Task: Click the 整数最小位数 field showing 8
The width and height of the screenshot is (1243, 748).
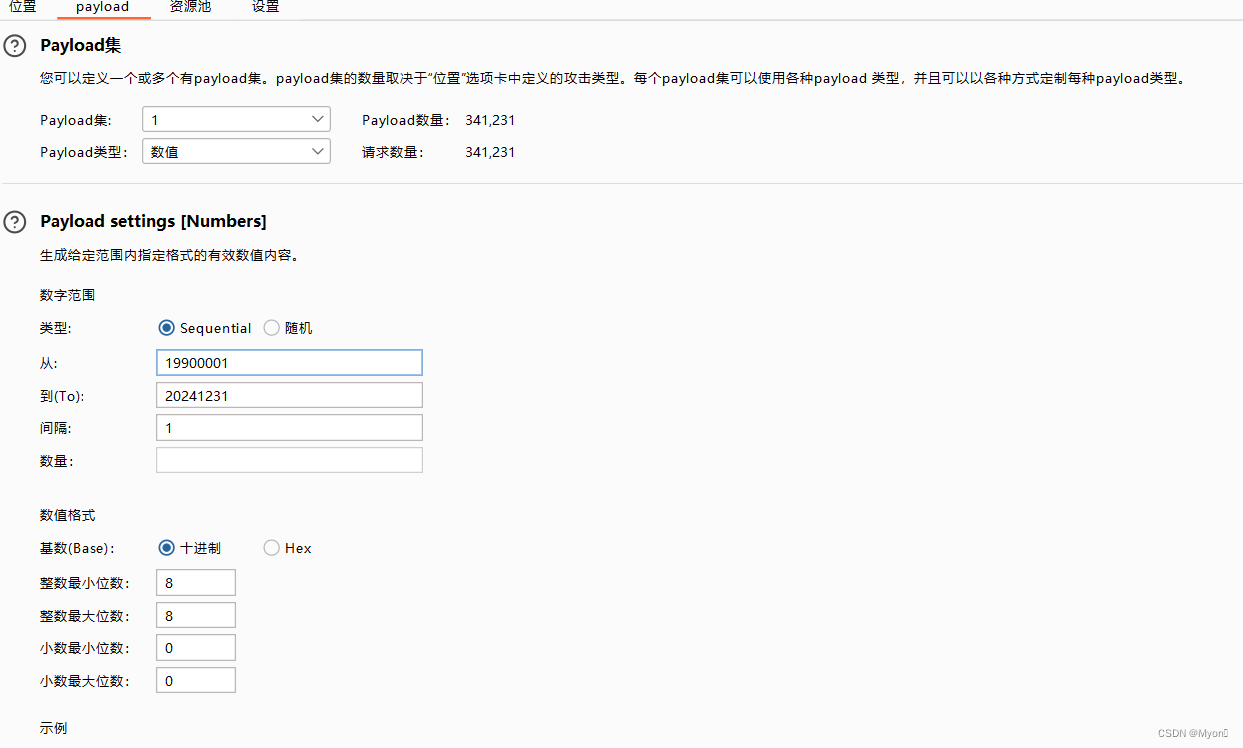Action: point(195,582)
